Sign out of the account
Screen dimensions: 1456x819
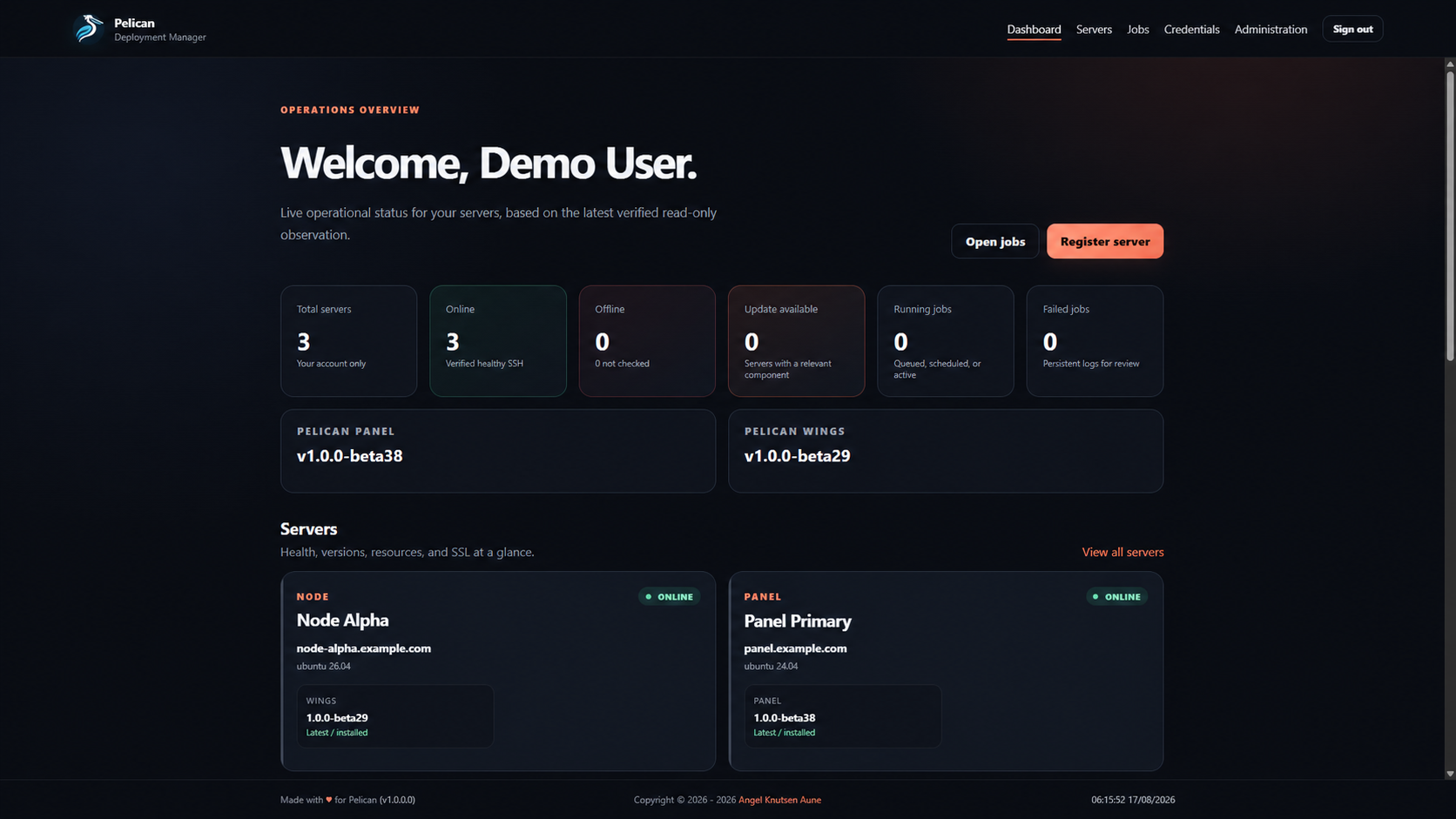1352,29
